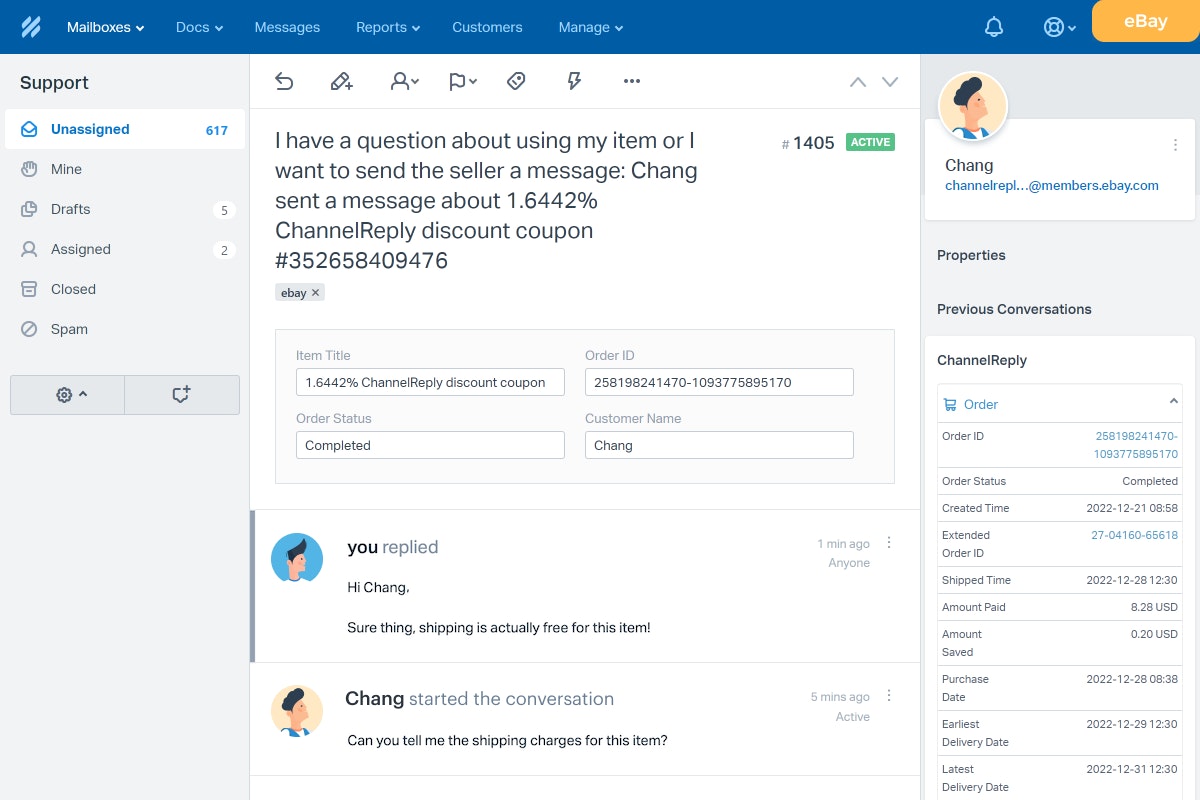The image size is (1200, 800).
Task: Go to previous conversation with up chevron
Action: [x=858, y=82]
